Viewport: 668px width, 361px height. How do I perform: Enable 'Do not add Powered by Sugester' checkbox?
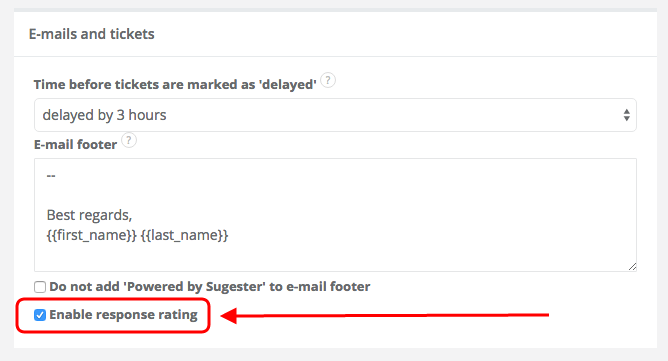pyautogui.click(x=40, y=287)
